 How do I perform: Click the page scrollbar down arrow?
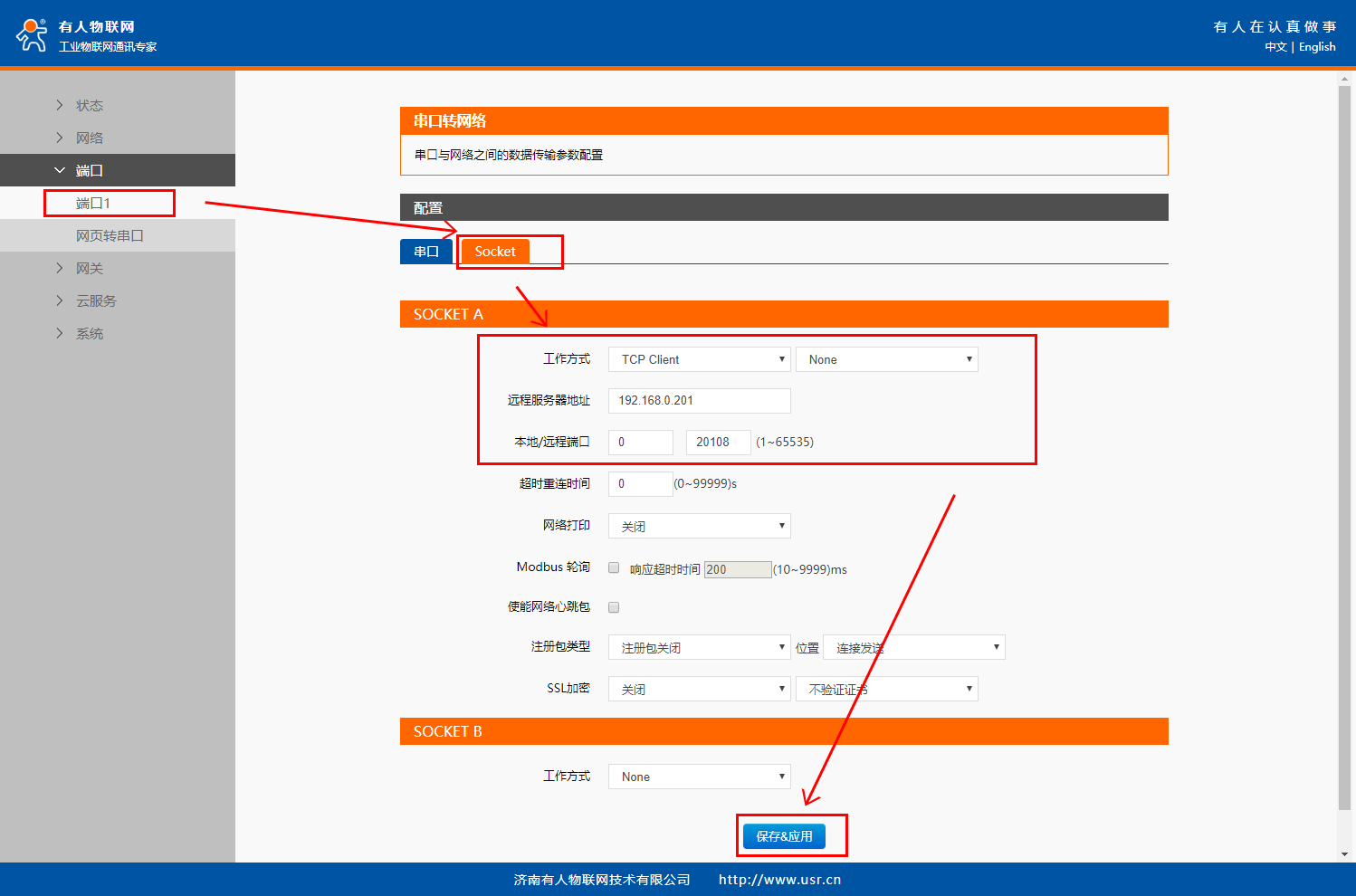[x=1344, y=853]
